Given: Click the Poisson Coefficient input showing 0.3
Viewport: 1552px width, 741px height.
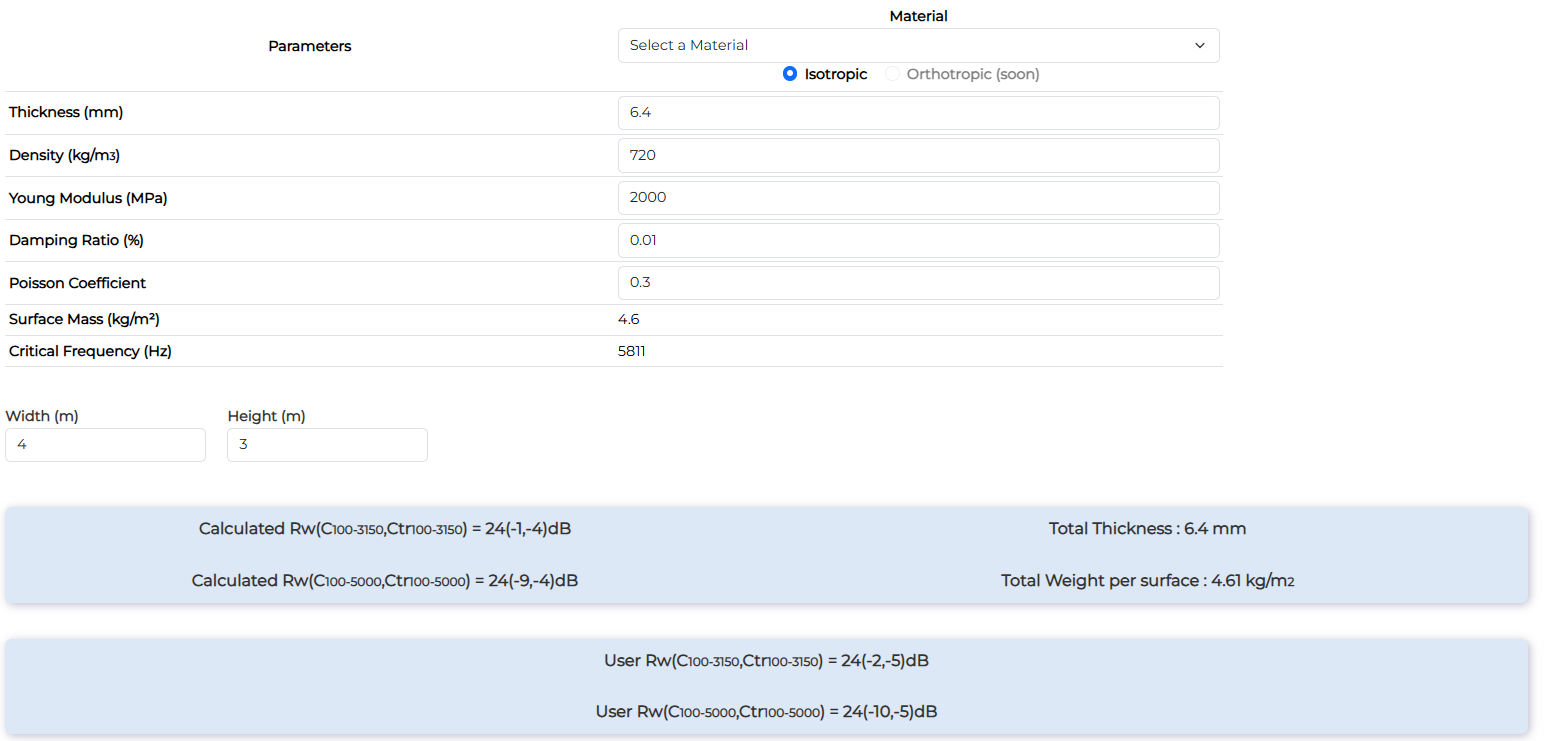Looking at the screenshot, I should [x=918, y=283].
